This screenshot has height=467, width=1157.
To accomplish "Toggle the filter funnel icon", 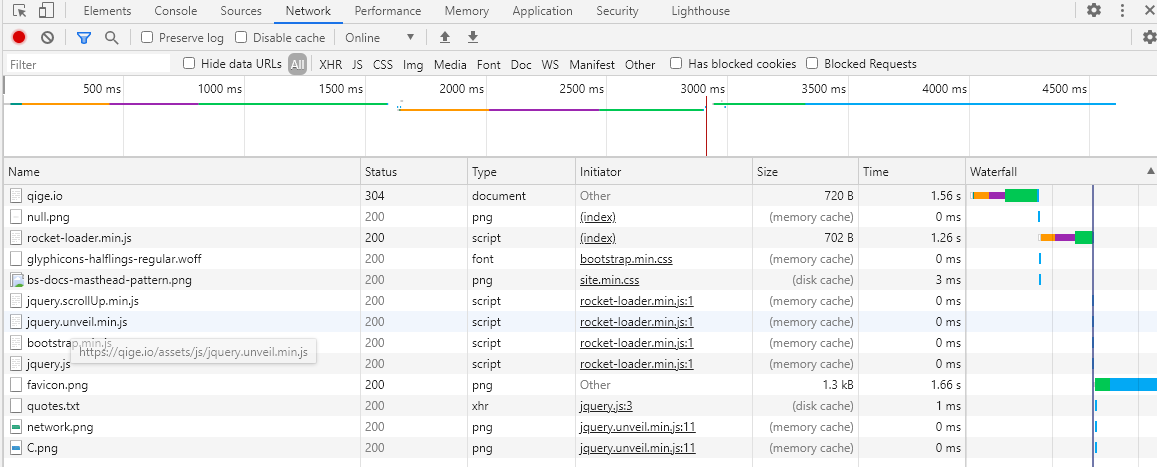I will pos(84,38).
